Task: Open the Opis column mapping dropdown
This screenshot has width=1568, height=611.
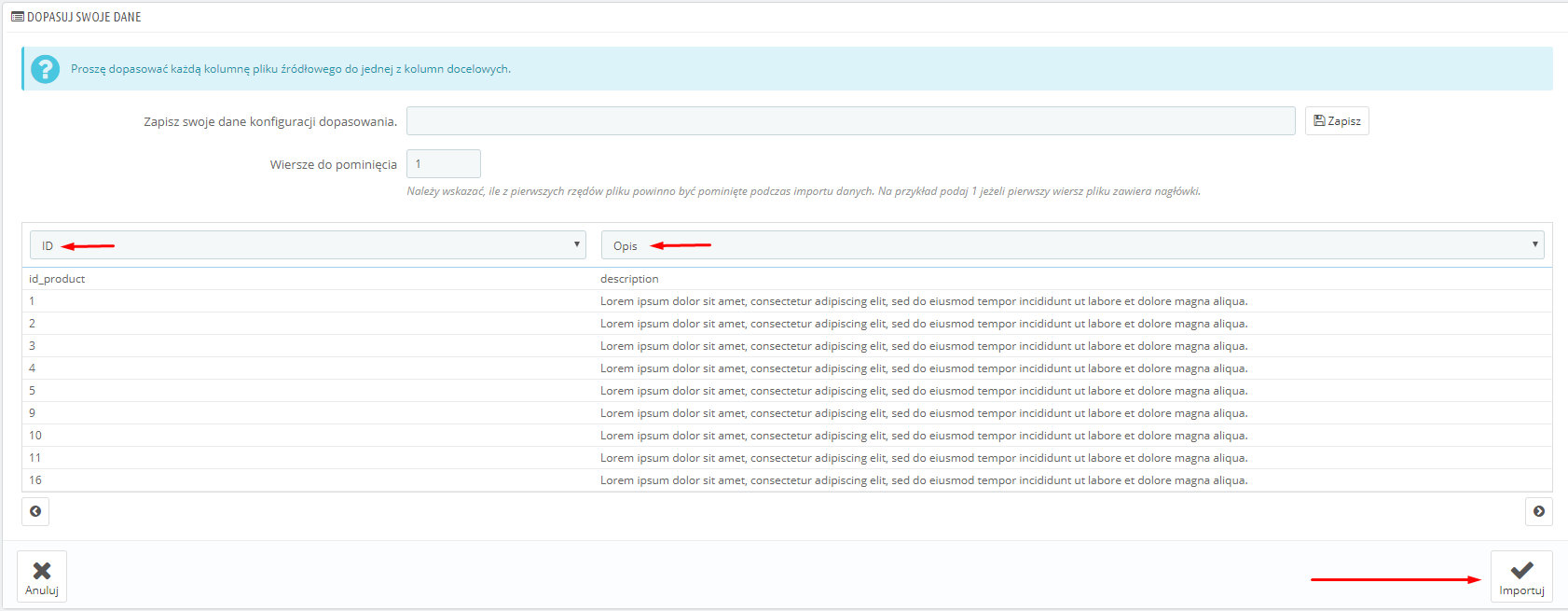Action: 1072,245
